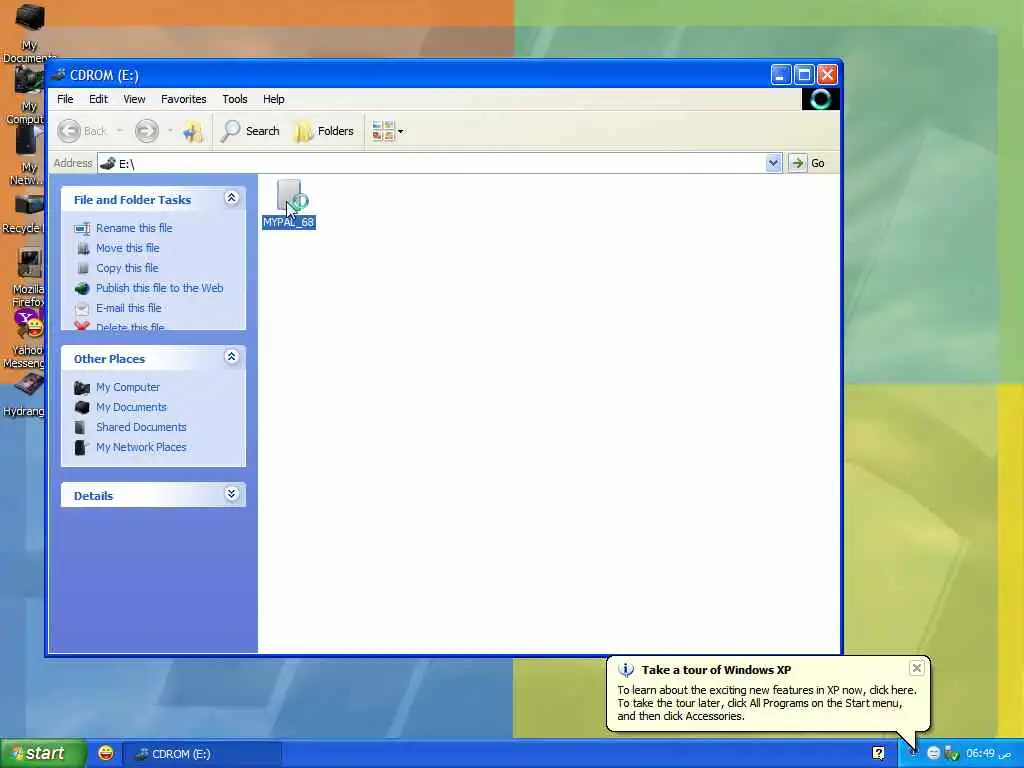The image size is (1024, 768).
Task: Click Publish this file to the Web
Action: click(x=159, y=288)
